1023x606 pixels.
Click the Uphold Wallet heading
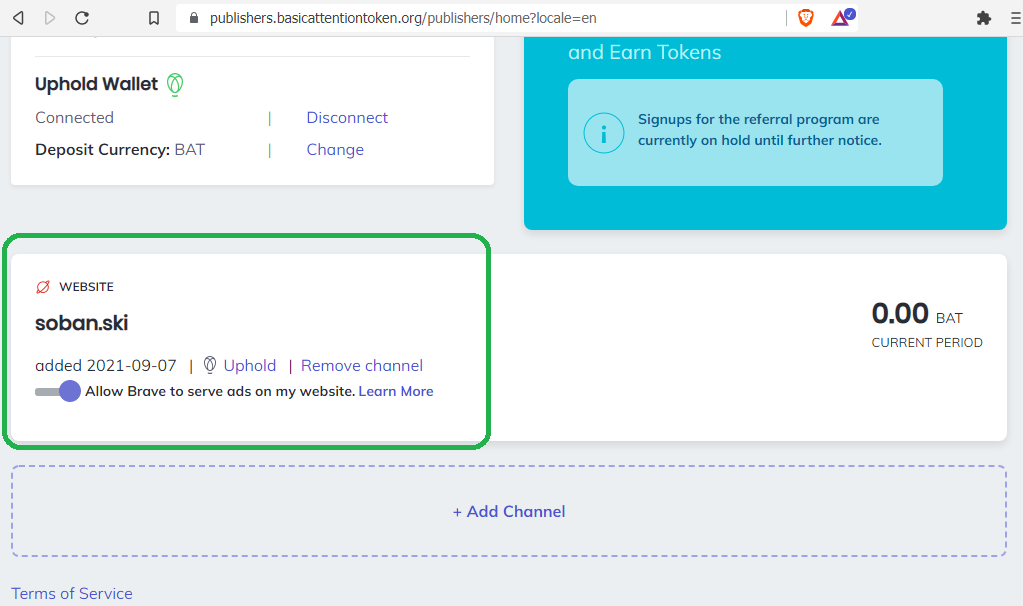(97, 84)
